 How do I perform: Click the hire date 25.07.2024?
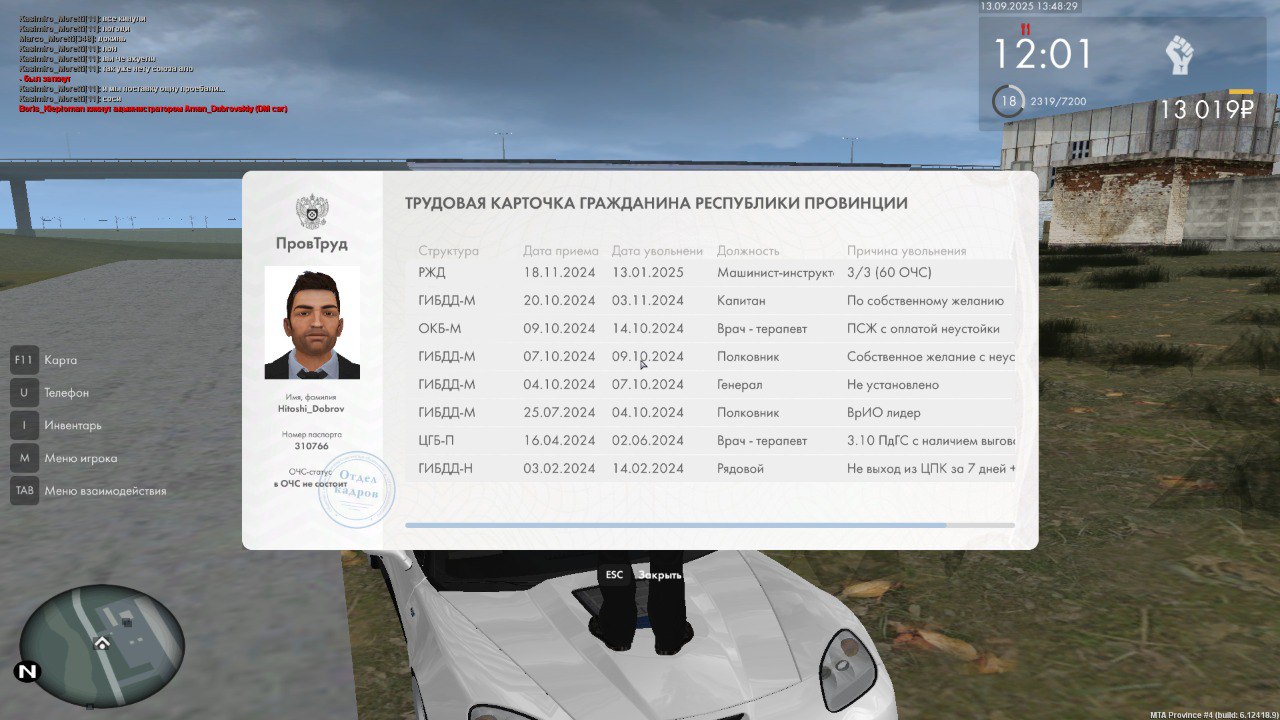(x=559, y=412)
